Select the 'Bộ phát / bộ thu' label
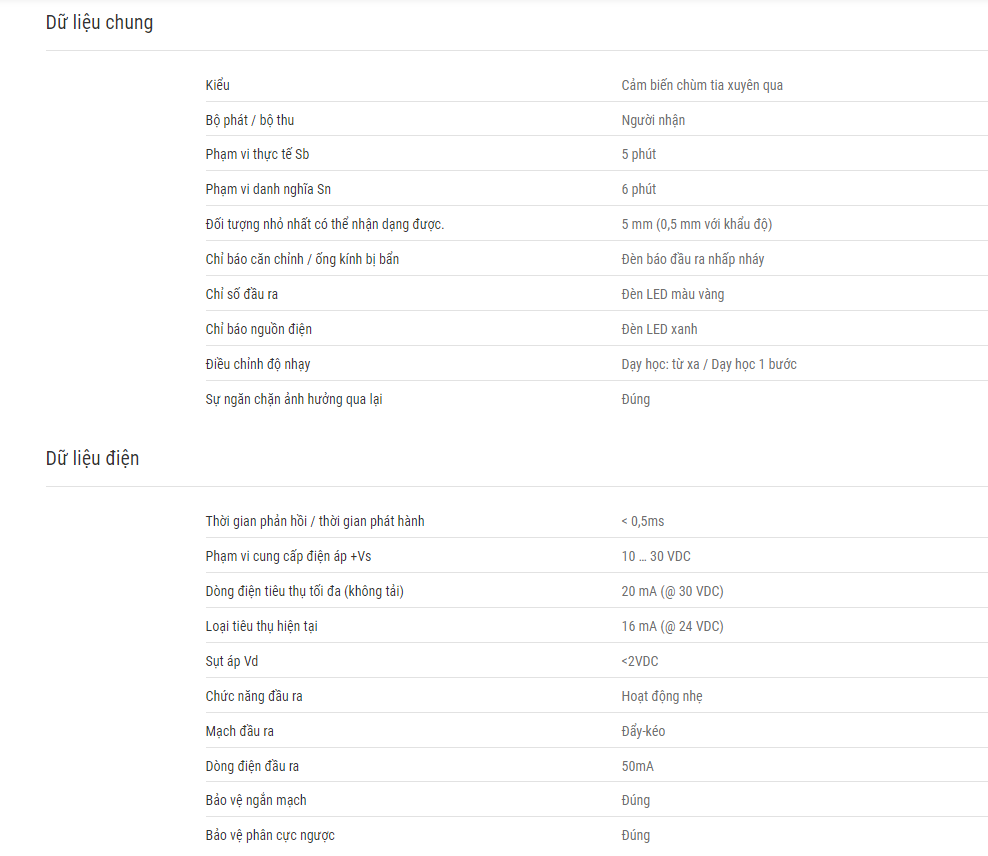The height and width of the screenshot is (856, 988). point(250,120)
